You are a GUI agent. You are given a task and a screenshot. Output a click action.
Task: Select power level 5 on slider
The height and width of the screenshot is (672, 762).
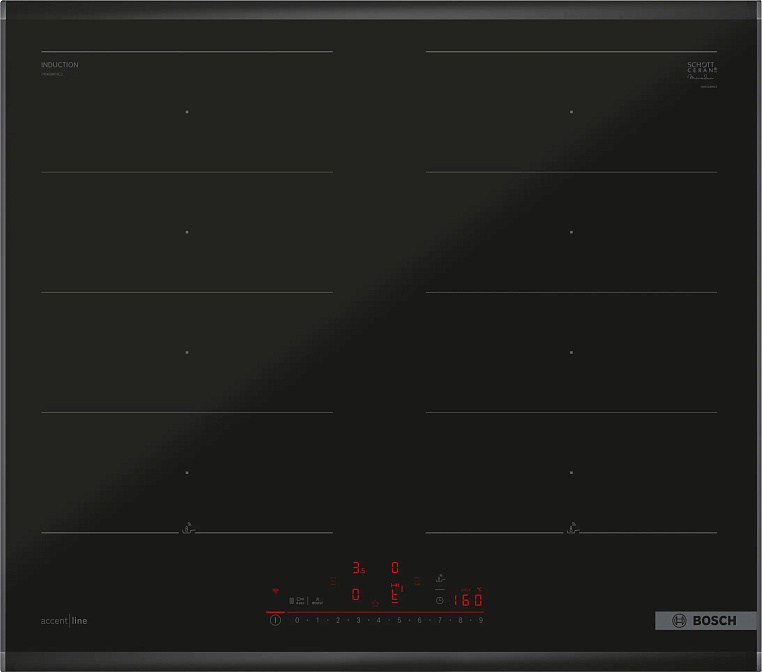pos(399,620)
